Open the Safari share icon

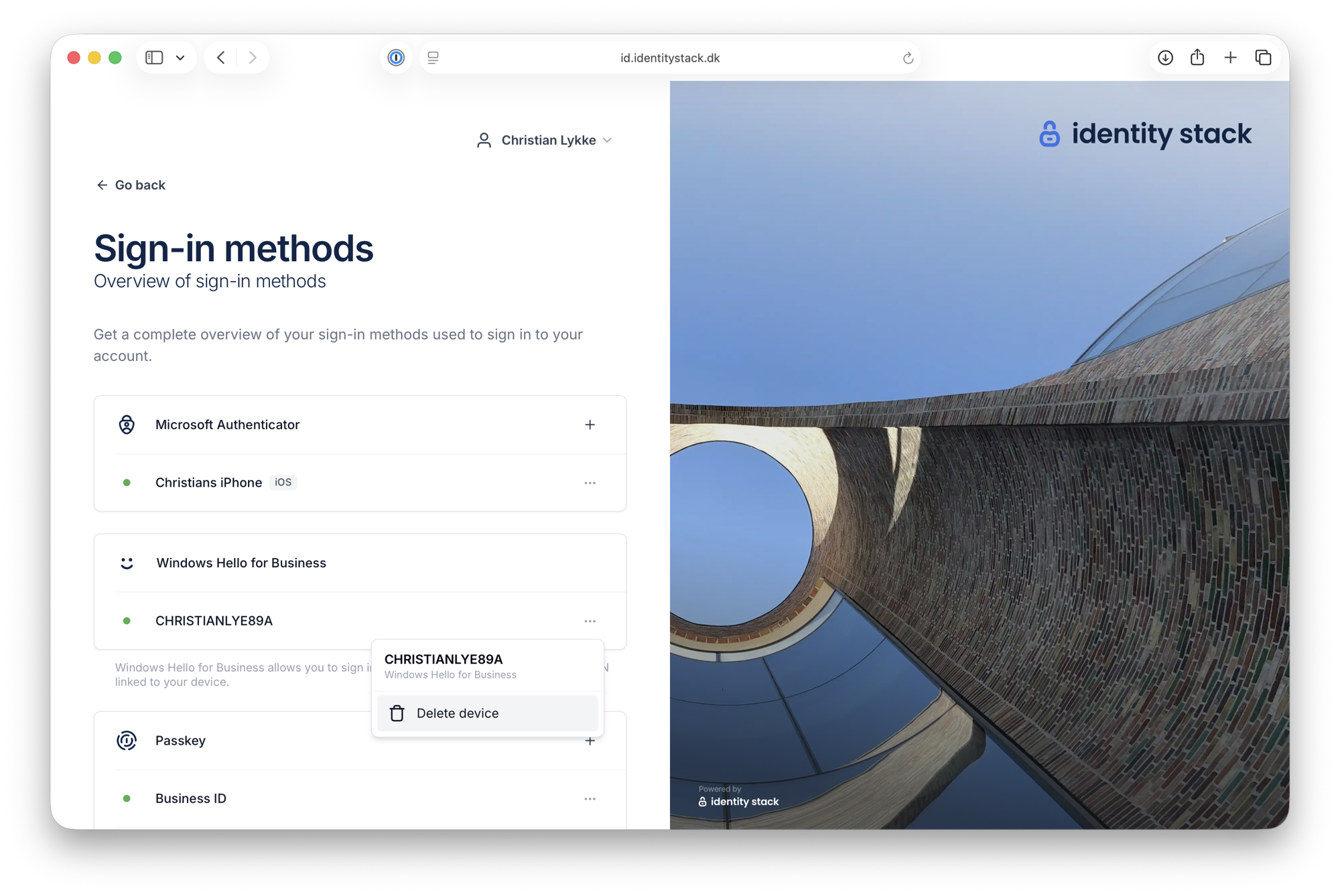[x=1197, y=58]
